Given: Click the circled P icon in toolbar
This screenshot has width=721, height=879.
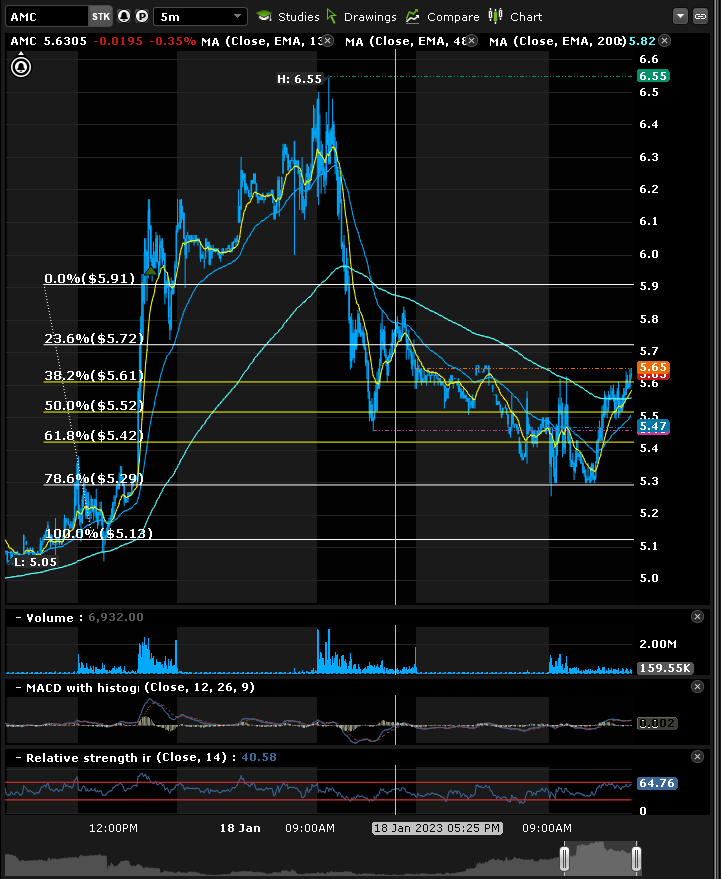Looking at the screenshot, I should 142,16.
